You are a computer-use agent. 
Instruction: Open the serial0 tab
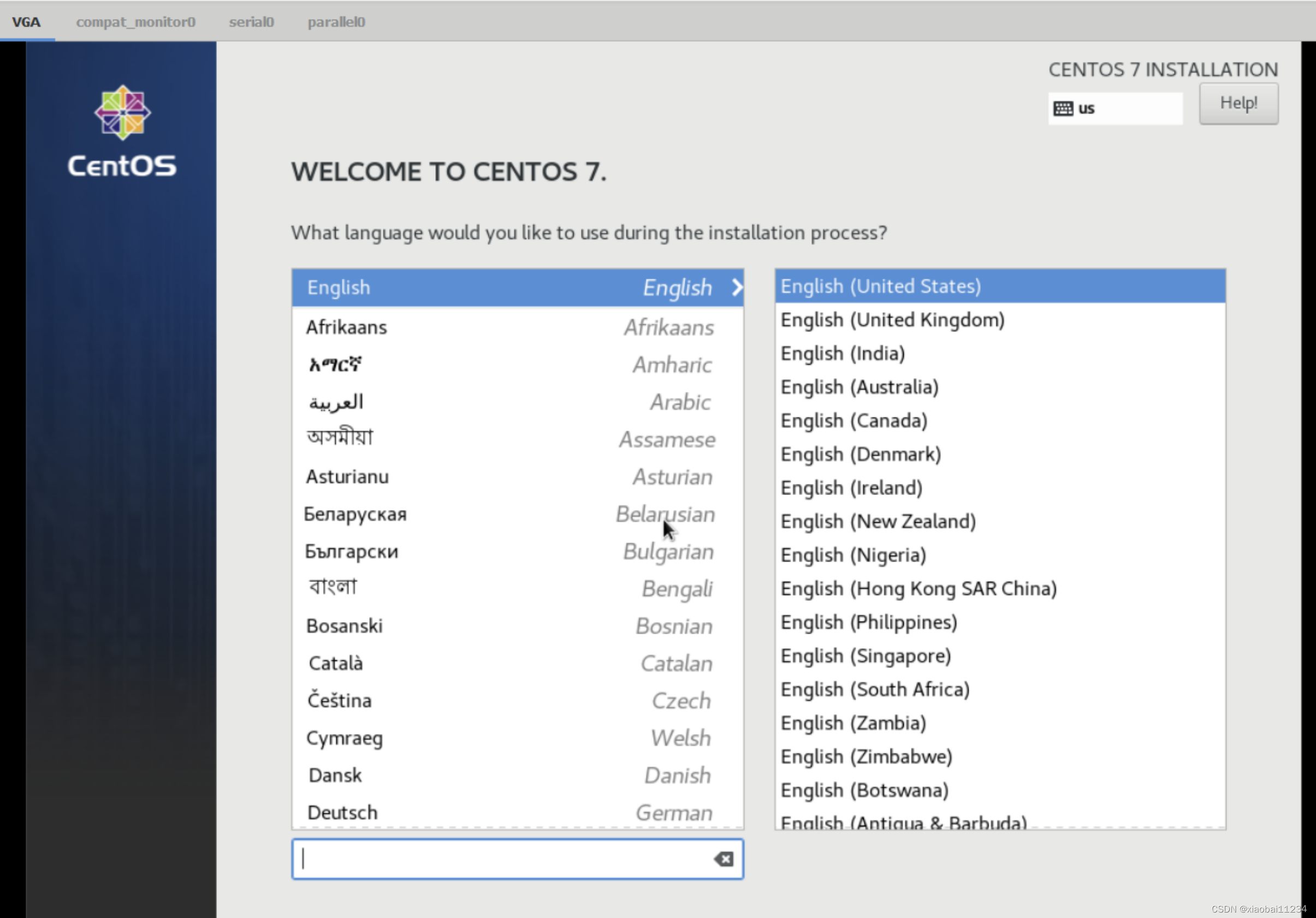click(252, 22)
